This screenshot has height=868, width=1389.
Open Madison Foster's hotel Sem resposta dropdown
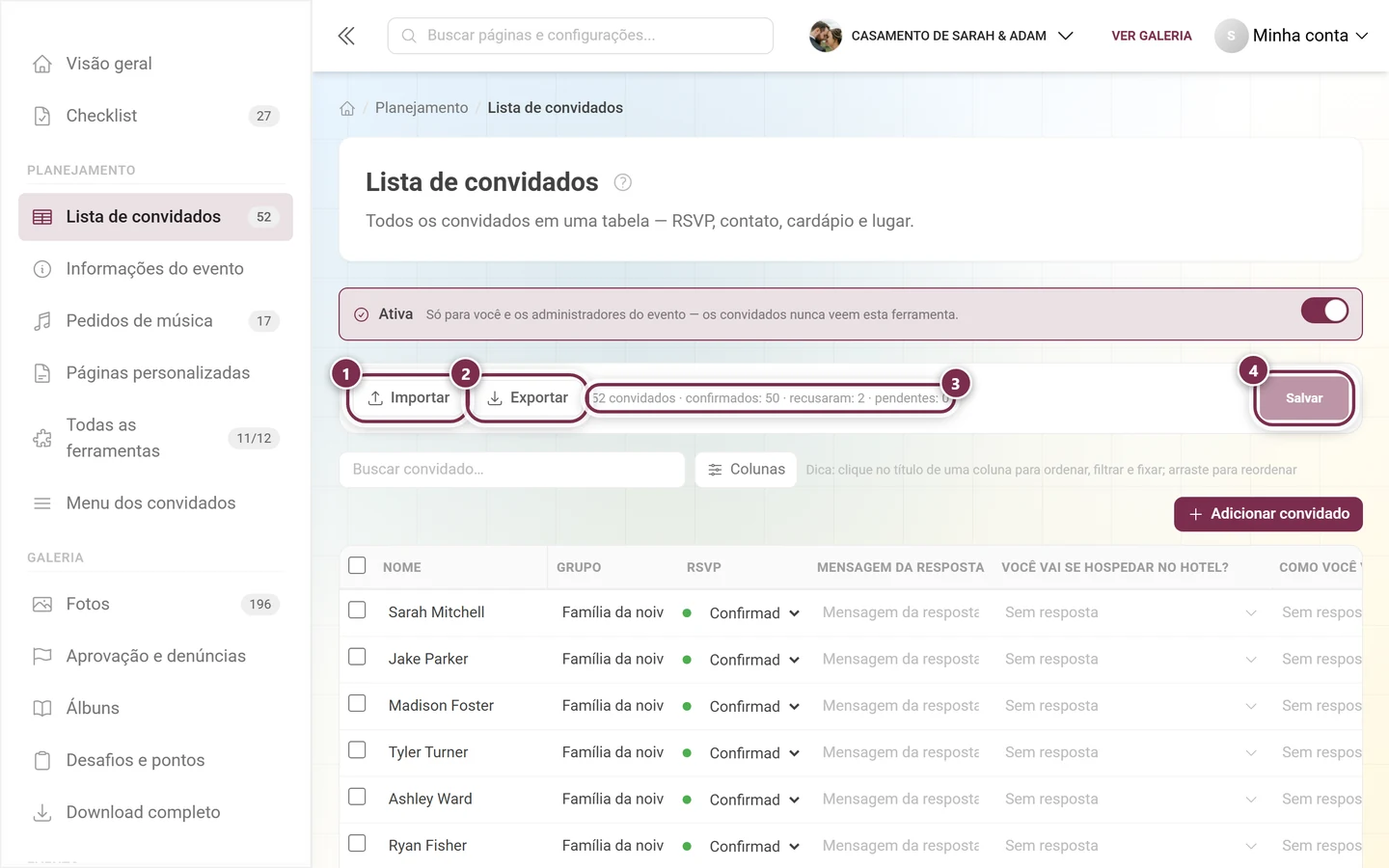pos(1130,706)
